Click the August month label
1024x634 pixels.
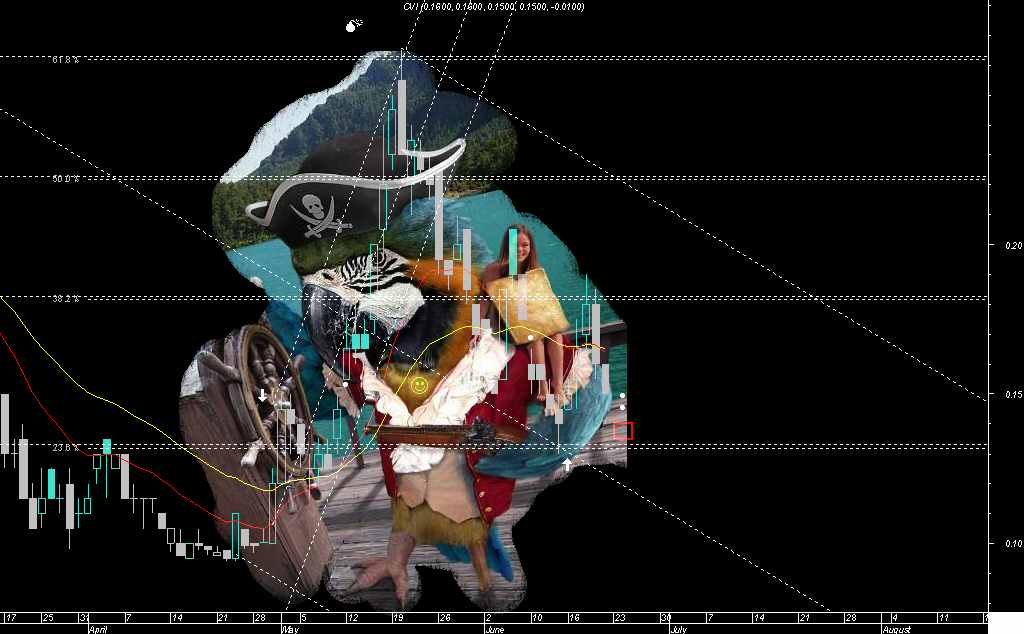(x=897, y=629)
